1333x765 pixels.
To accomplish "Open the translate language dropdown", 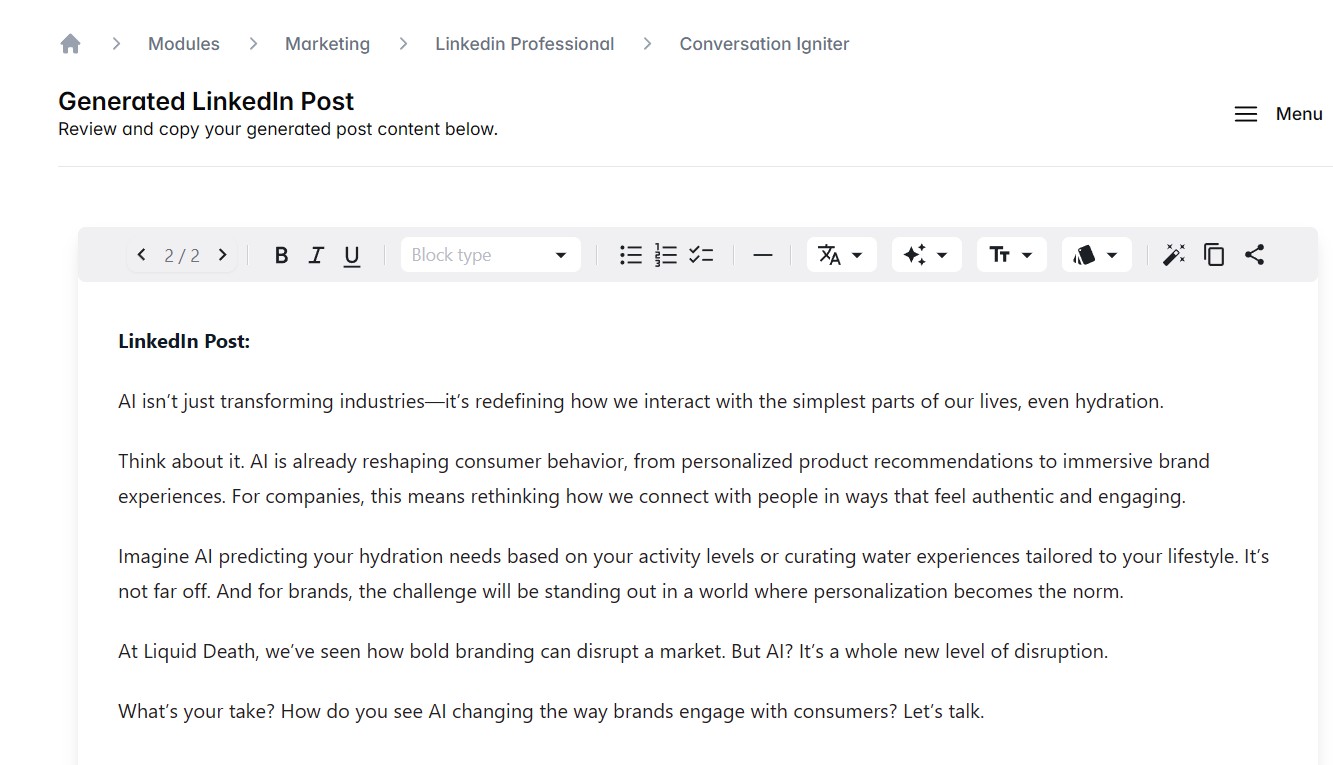I will tap(841, 255).
